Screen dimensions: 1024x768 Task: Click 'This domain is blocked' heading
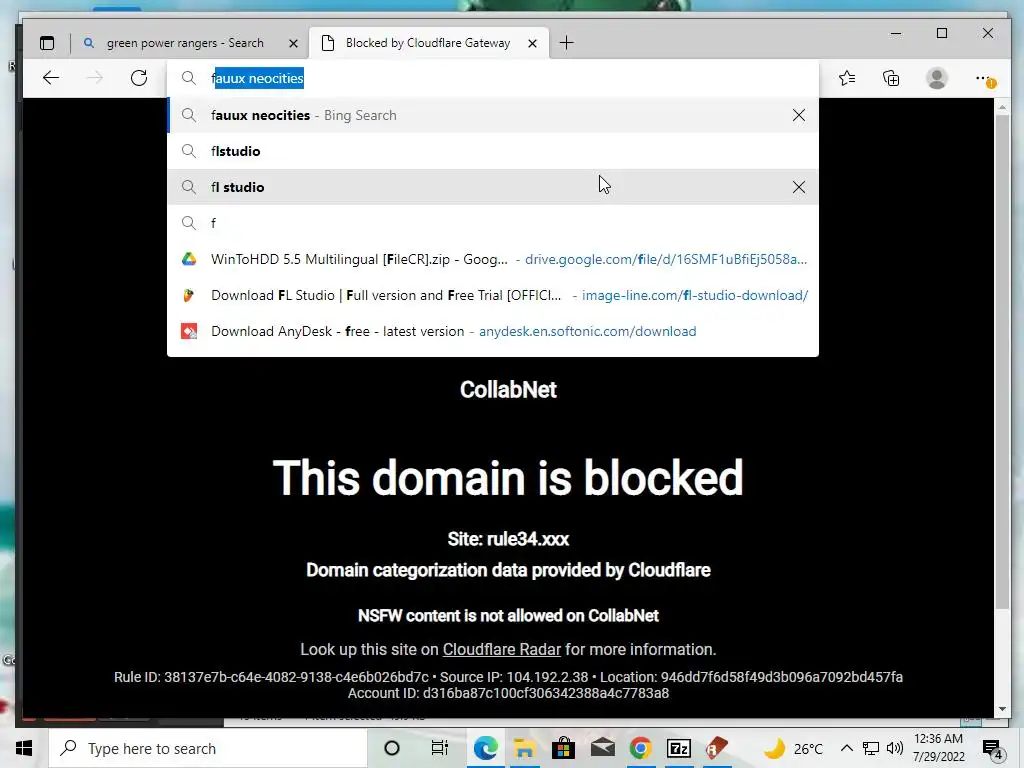[x=508, y=477]
